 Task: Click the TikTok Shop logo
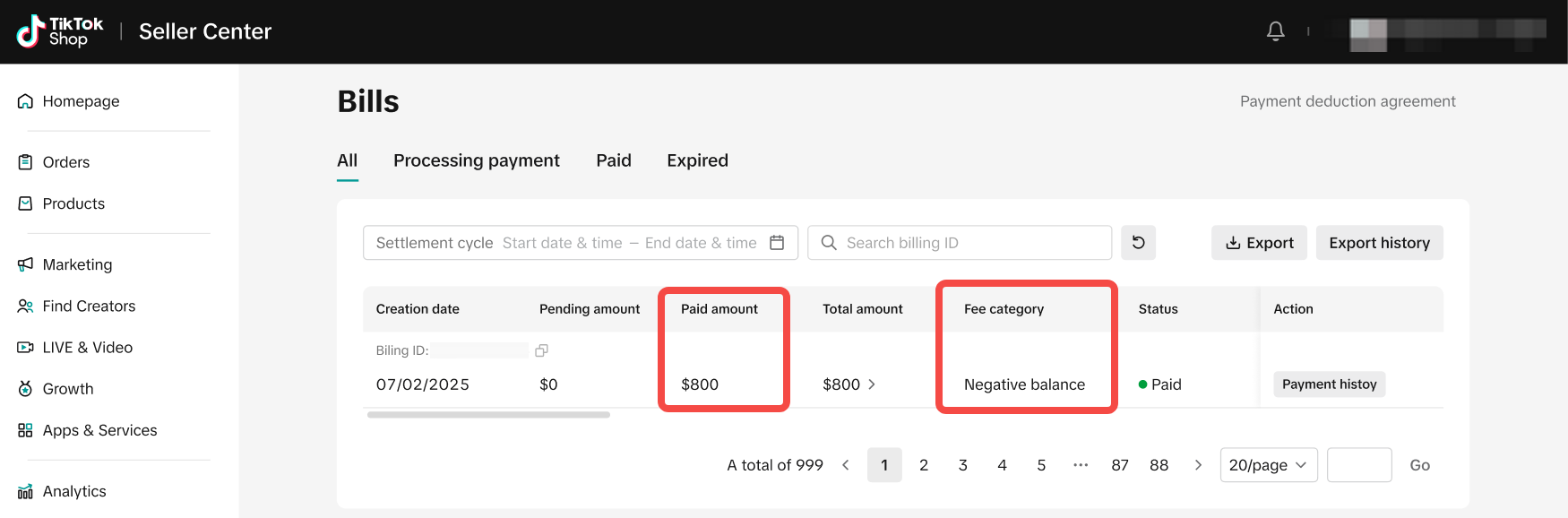(60, 31)
